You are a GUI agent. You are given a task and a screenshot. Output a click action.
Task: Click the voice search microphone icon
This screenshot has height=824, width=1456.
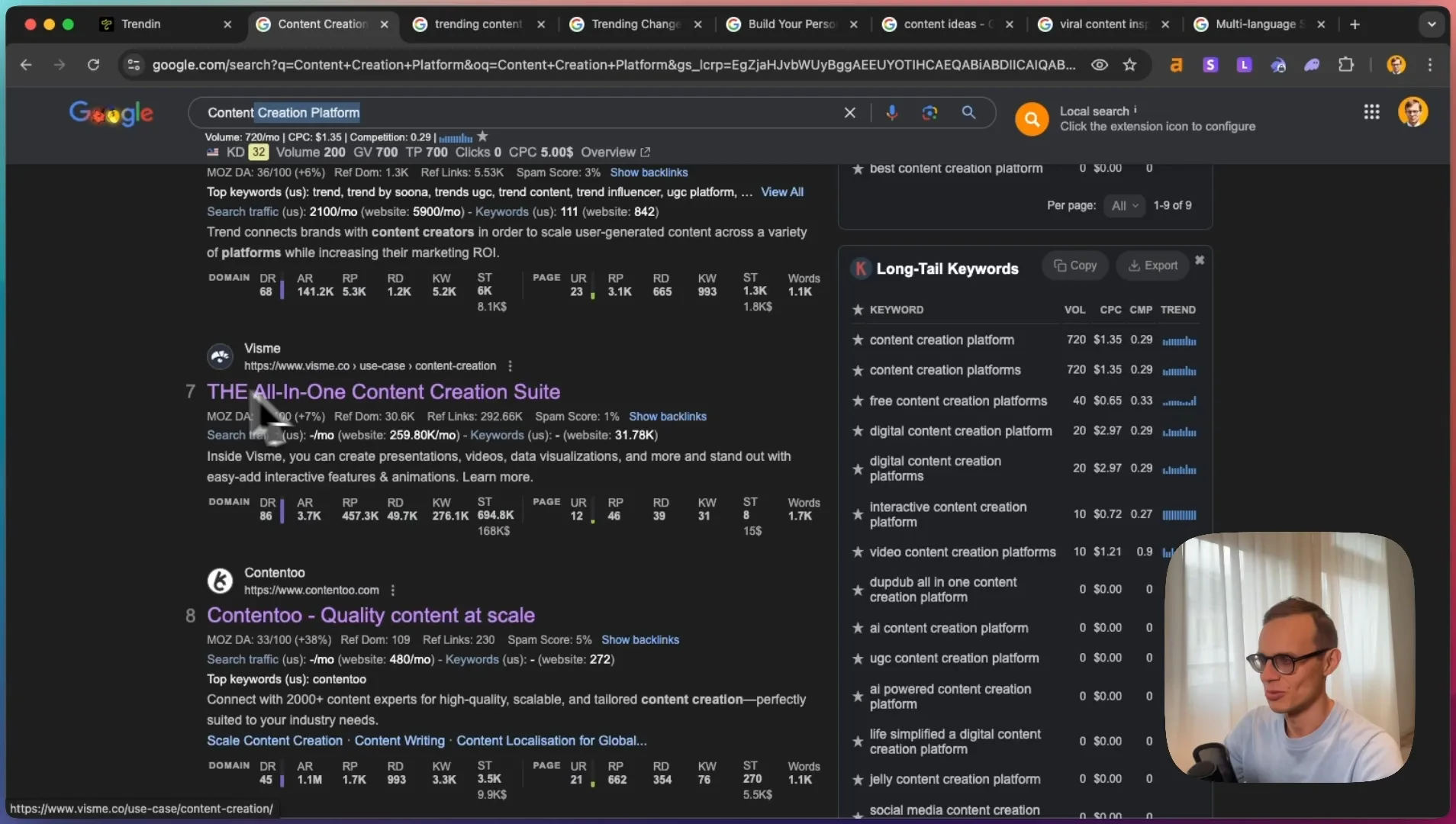(891, 113)
